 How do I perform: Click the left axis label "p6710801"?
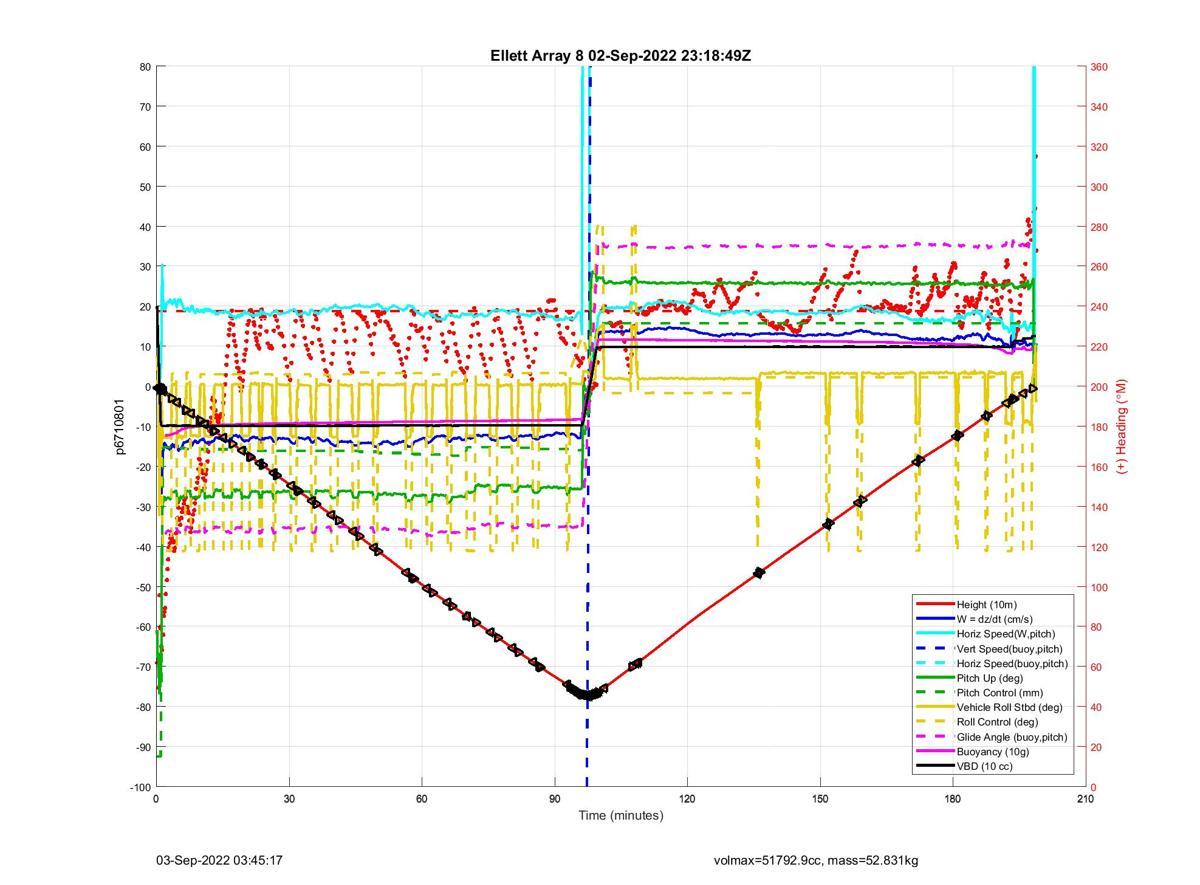point(120,428)
